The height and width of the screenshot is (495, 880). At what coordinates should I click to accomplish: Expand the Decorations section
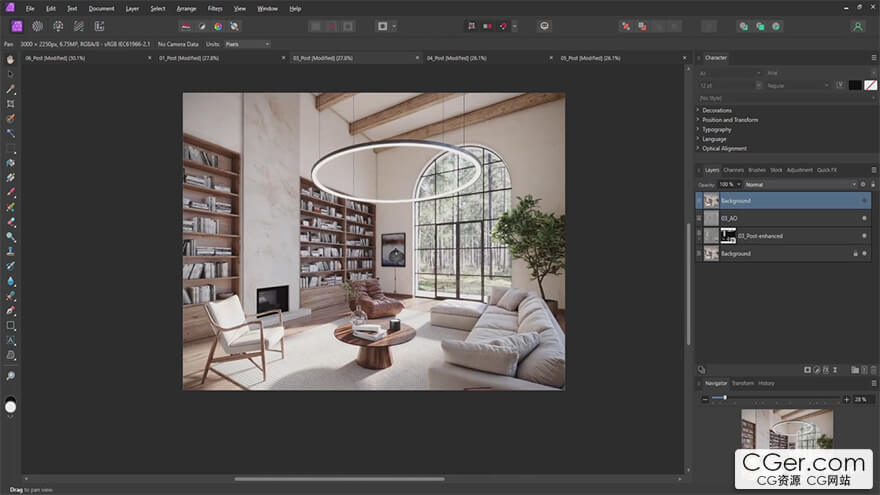[x=716, y=110]
